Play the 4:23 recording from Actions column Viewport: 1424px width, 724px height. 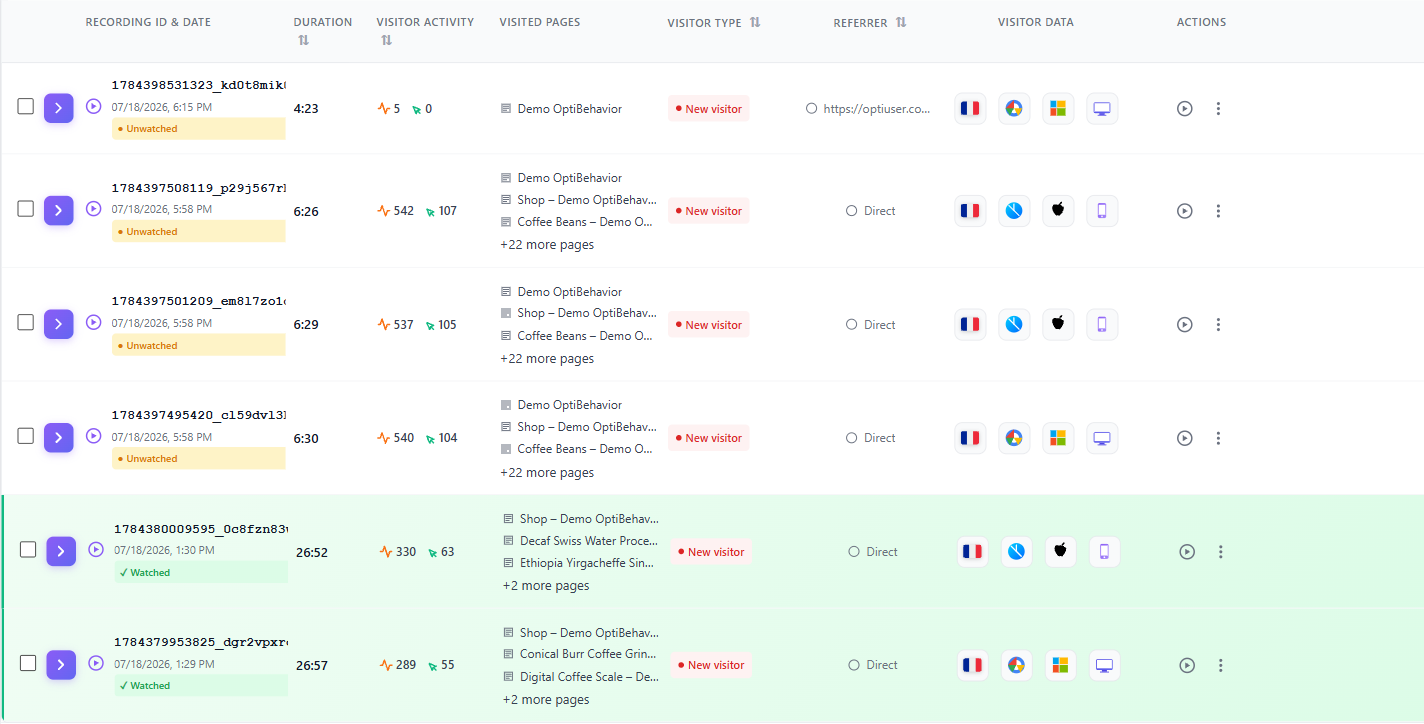1185,108
